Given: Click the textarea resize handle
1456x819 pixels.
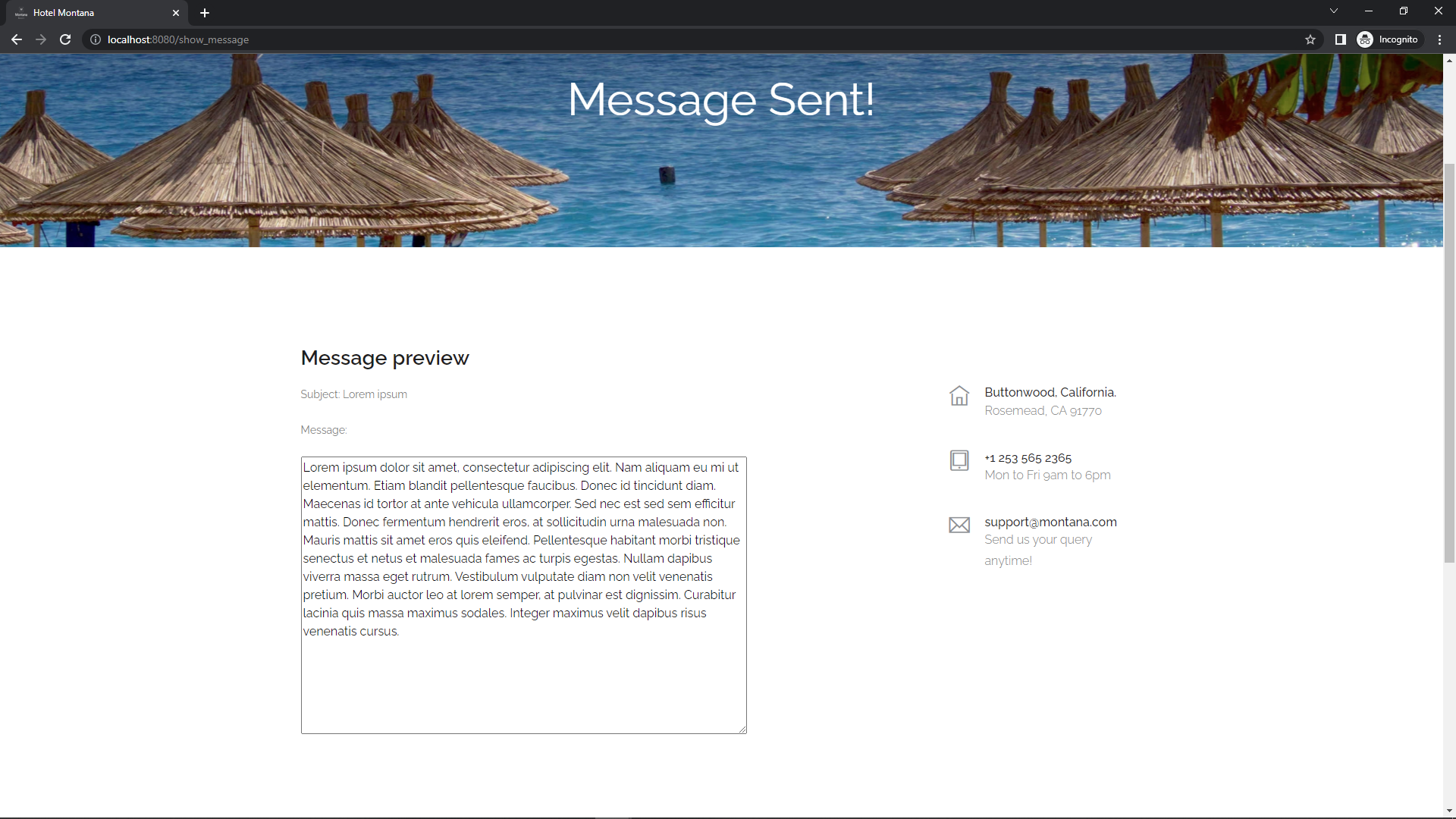Looking at the screenshot, I should tap(742, 730).
